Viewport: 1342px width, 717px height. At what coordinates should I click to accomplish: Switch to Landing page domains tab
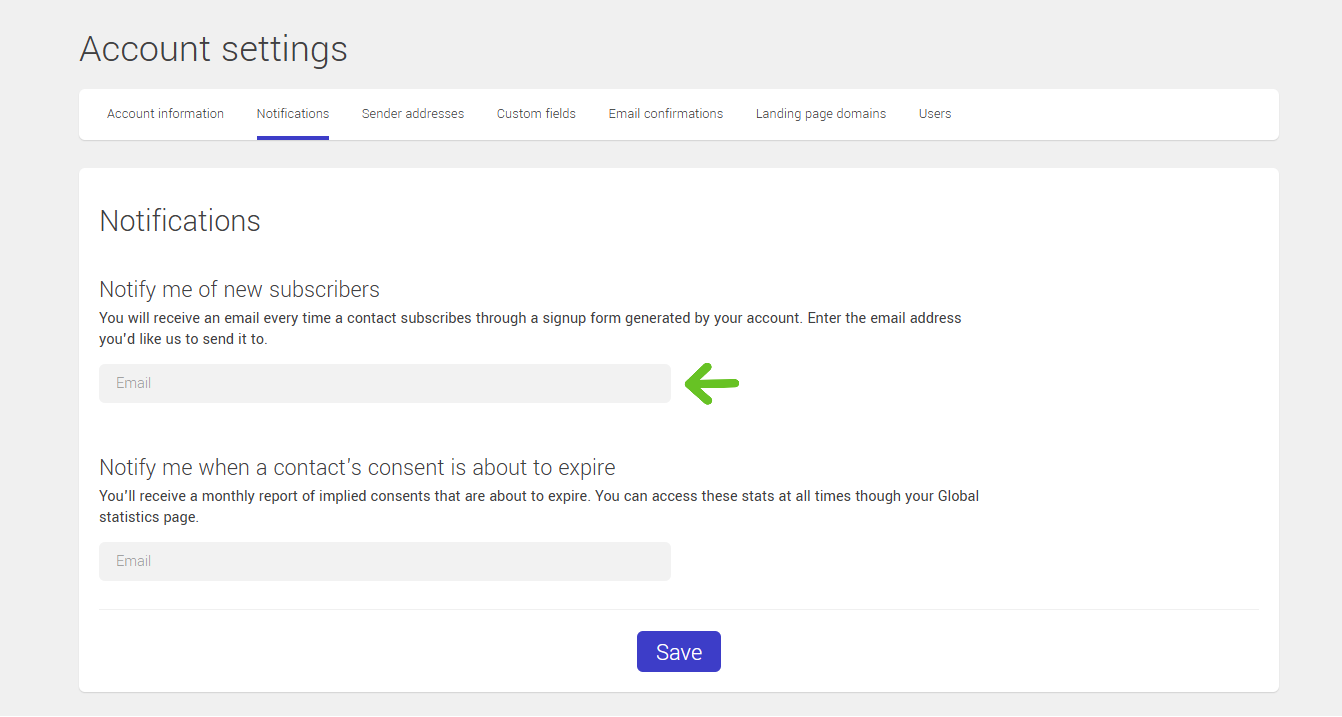pyautogui.click(x=821, y=114)
